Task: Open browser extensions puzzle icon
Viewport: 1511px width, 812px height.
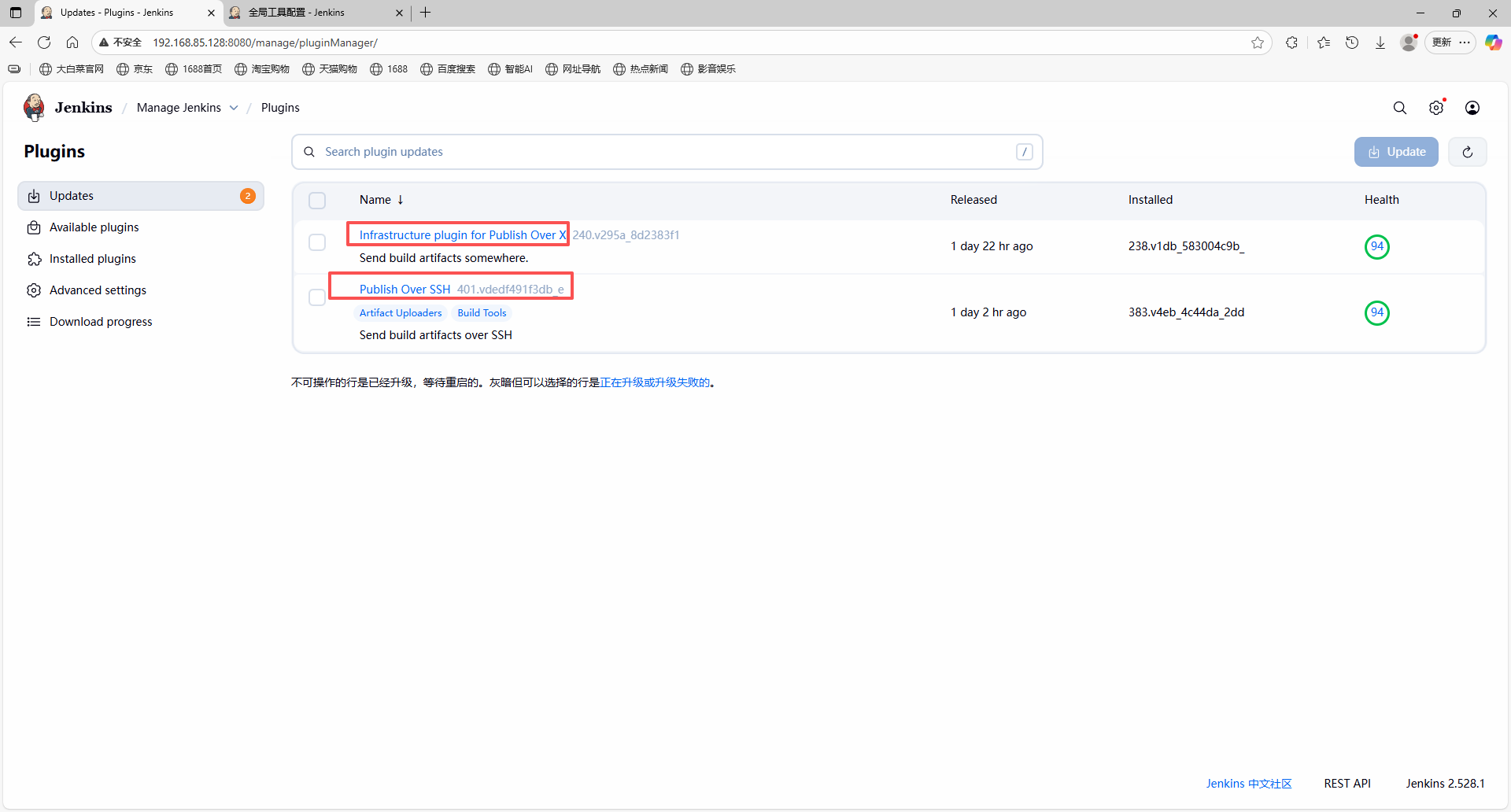Action: [x=1291, y=42]
